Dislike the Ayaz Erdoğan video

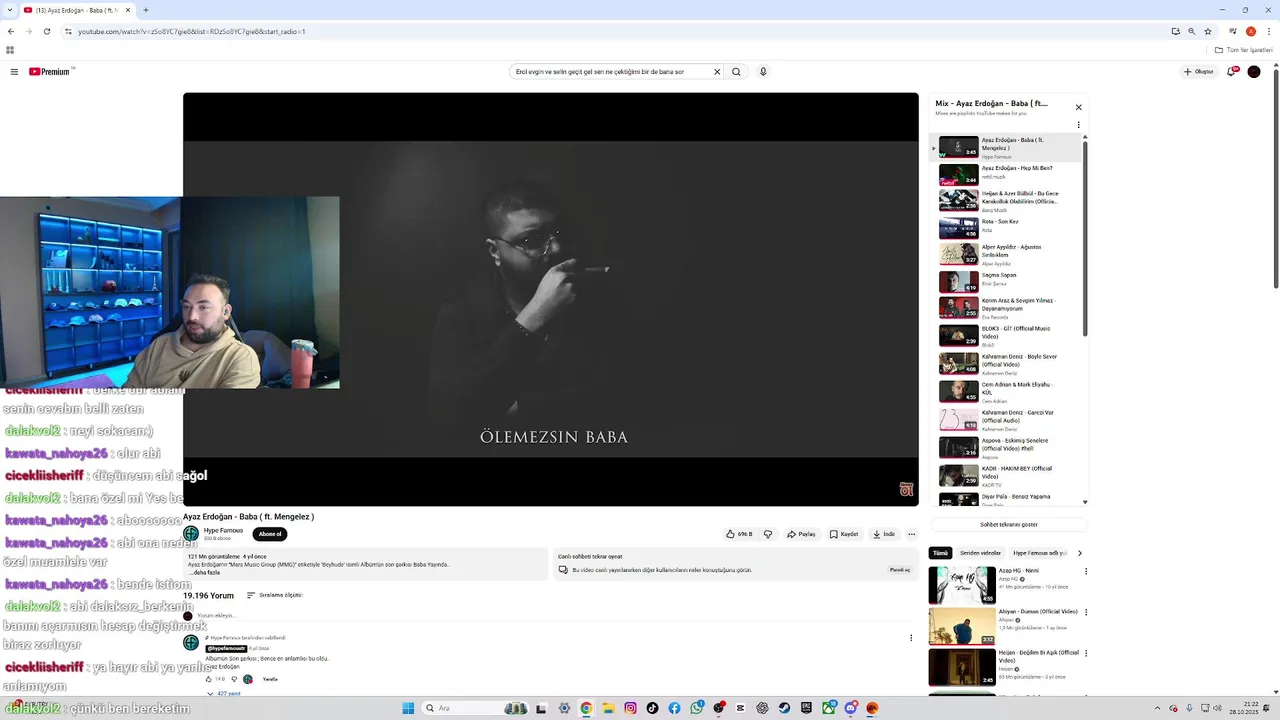pos(768,534)
